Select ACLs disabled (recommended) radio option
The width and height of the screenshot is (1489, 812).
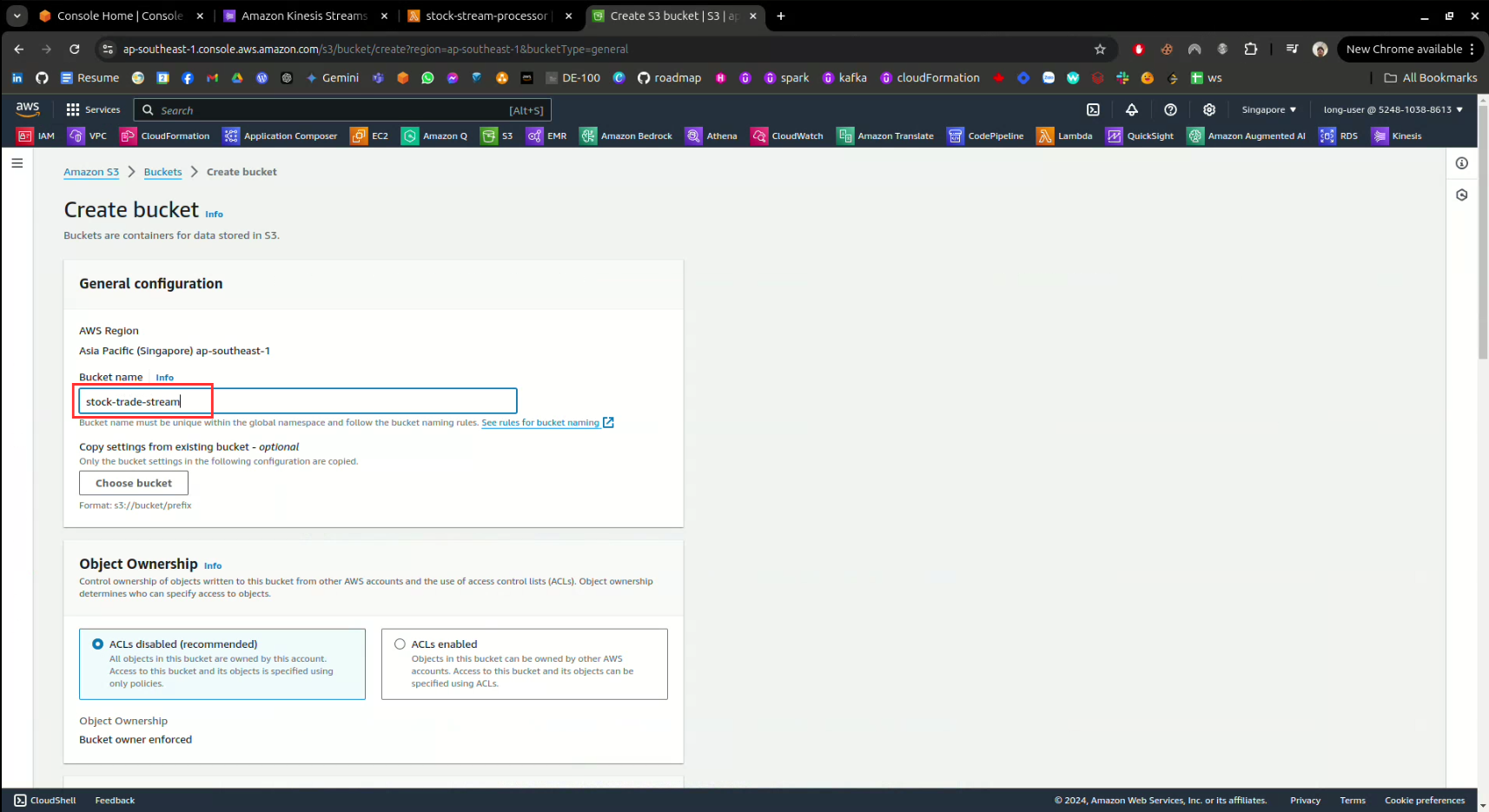click(98, 644)
